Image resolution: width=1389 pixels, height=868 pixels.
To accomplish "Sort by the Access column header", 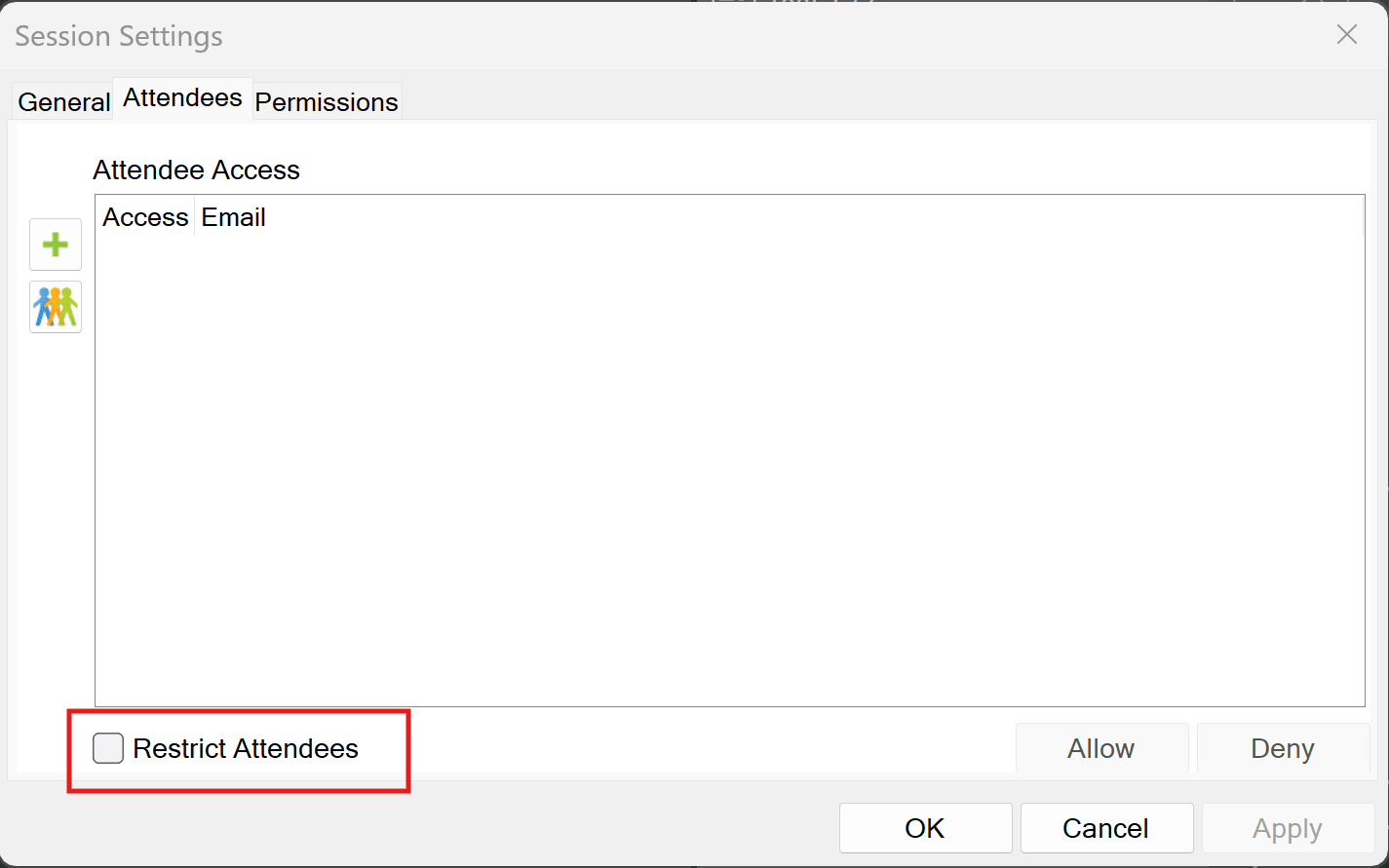I will (x=145, y=217).
